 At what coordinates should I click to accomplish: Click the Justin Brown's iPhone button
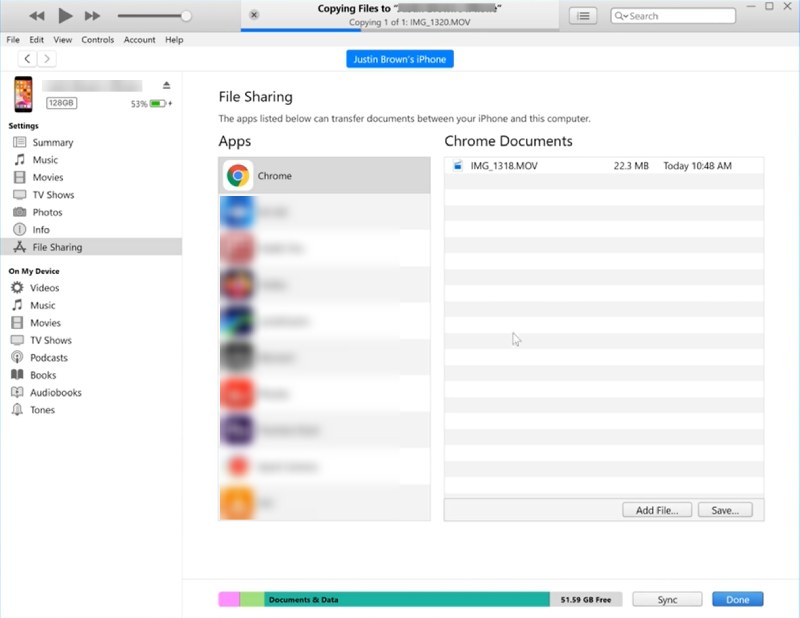[x=399, y=59]
